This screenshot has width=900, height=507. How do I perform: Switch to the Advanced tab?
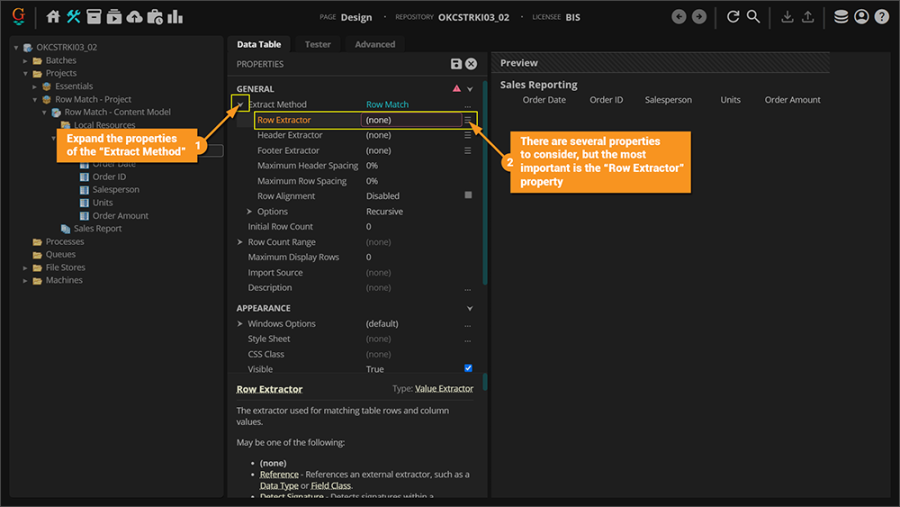(375, 44)
